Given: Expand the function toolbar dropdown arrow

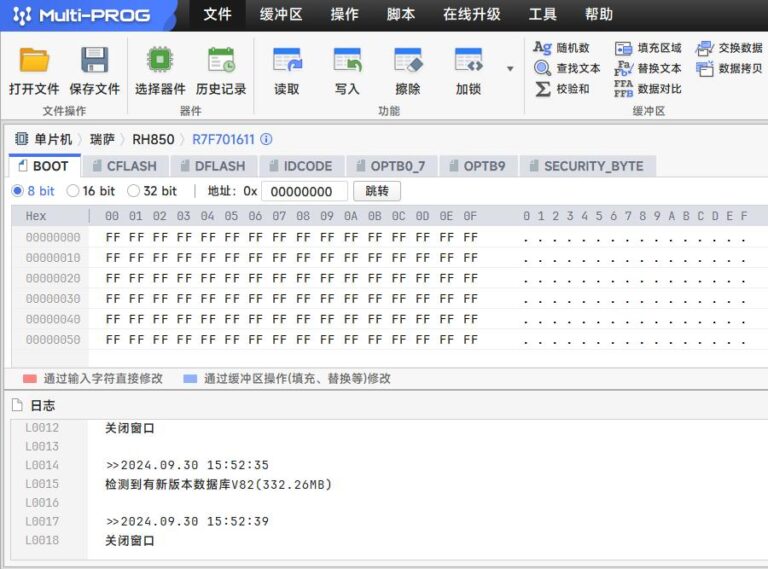Looking at the screenshot, I should pyautogui.click(x=510, y=69).
